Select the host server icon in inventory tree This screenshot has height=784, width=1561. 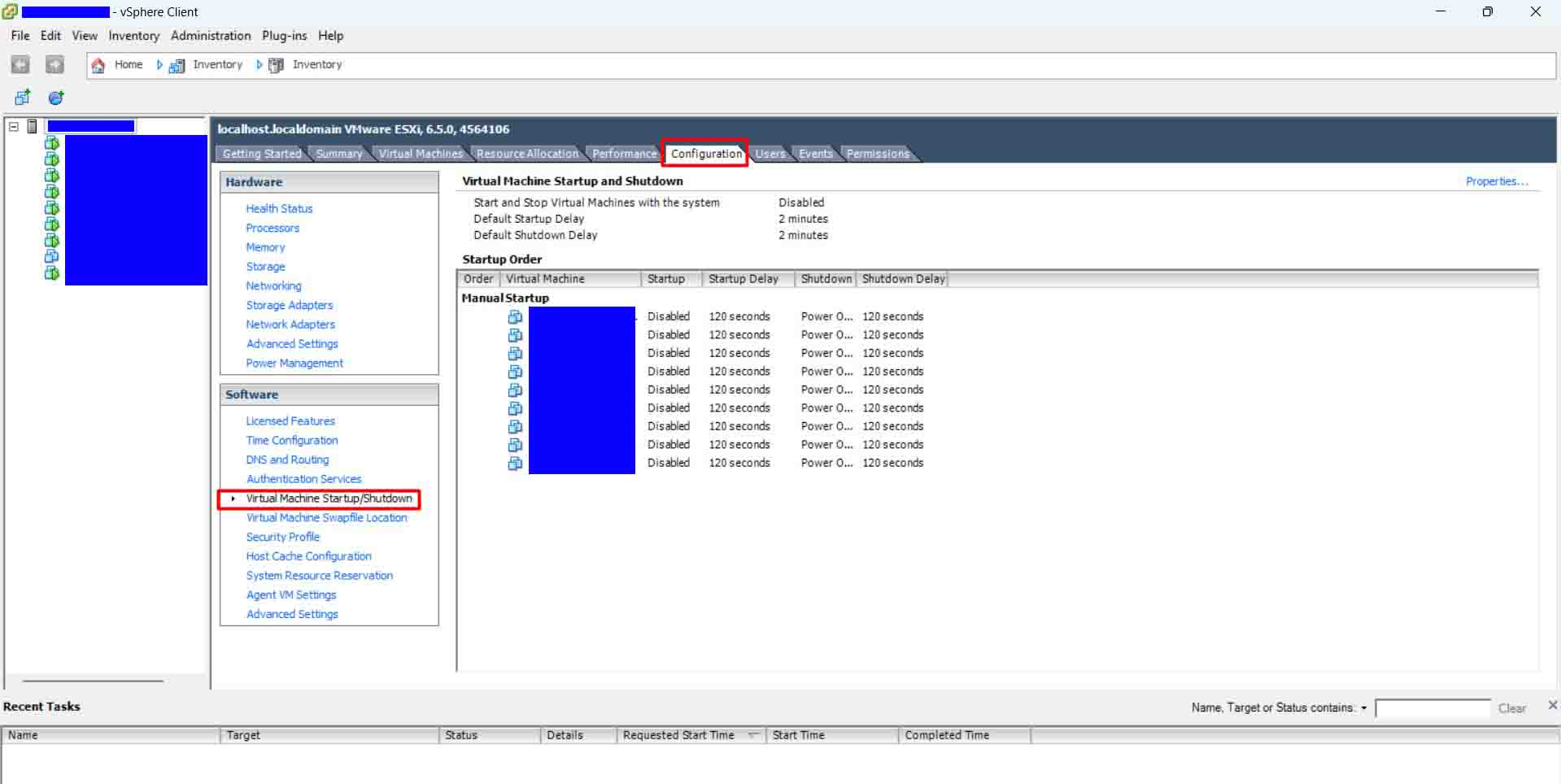(33, 126)
